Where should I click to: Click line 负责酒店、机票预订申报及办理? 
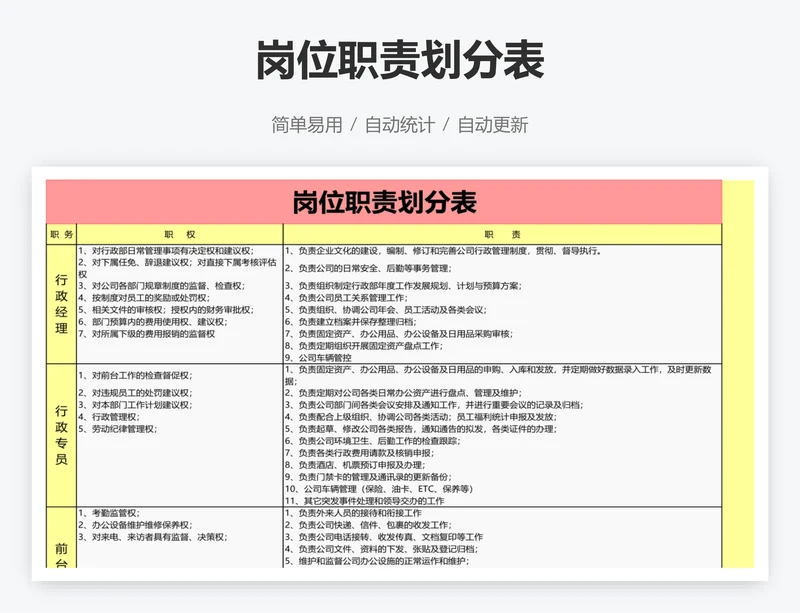(355, 465)
